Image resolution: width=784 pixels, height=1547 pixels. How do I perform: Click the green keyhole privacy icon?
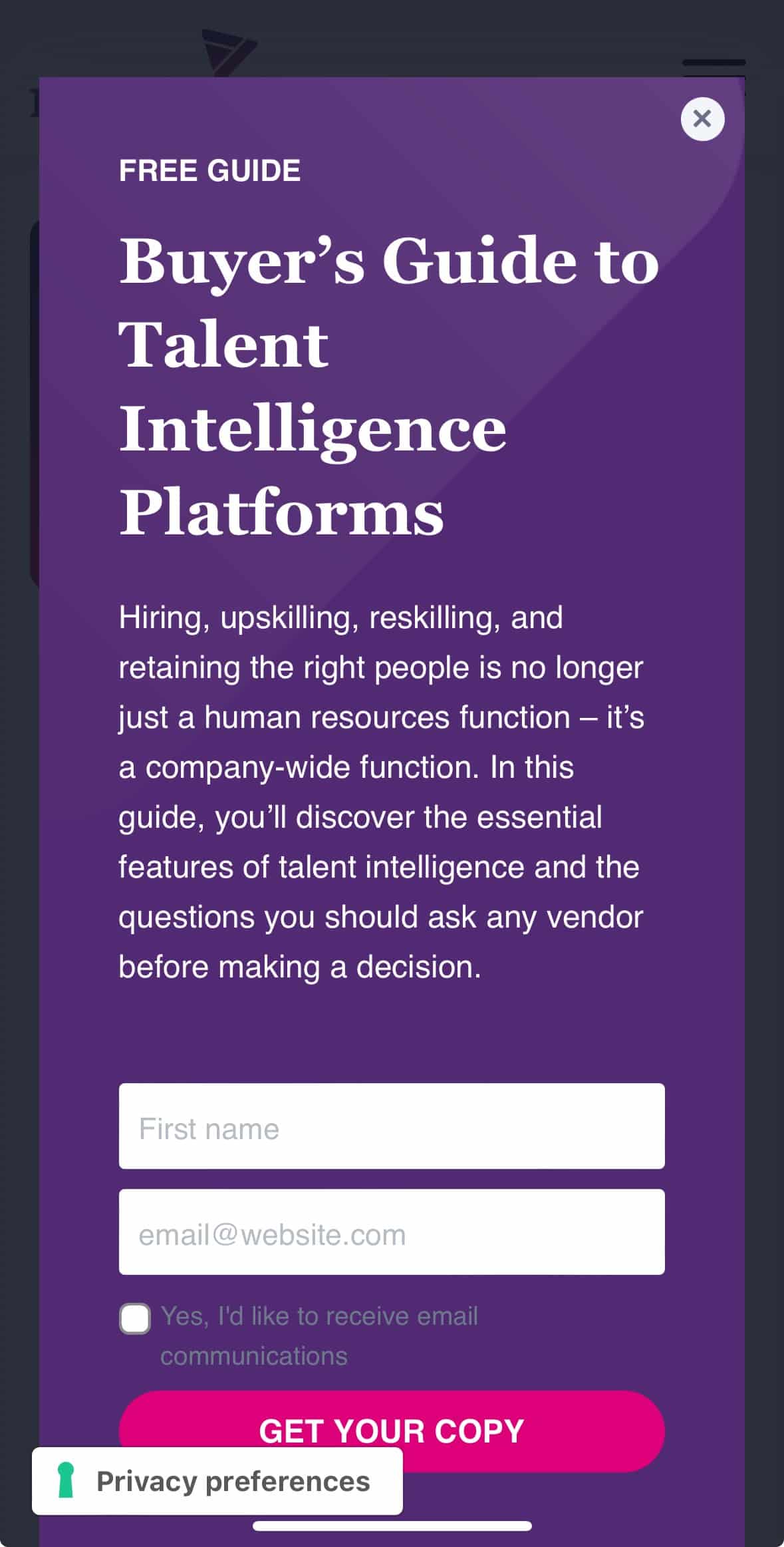tap(65, 1480)
